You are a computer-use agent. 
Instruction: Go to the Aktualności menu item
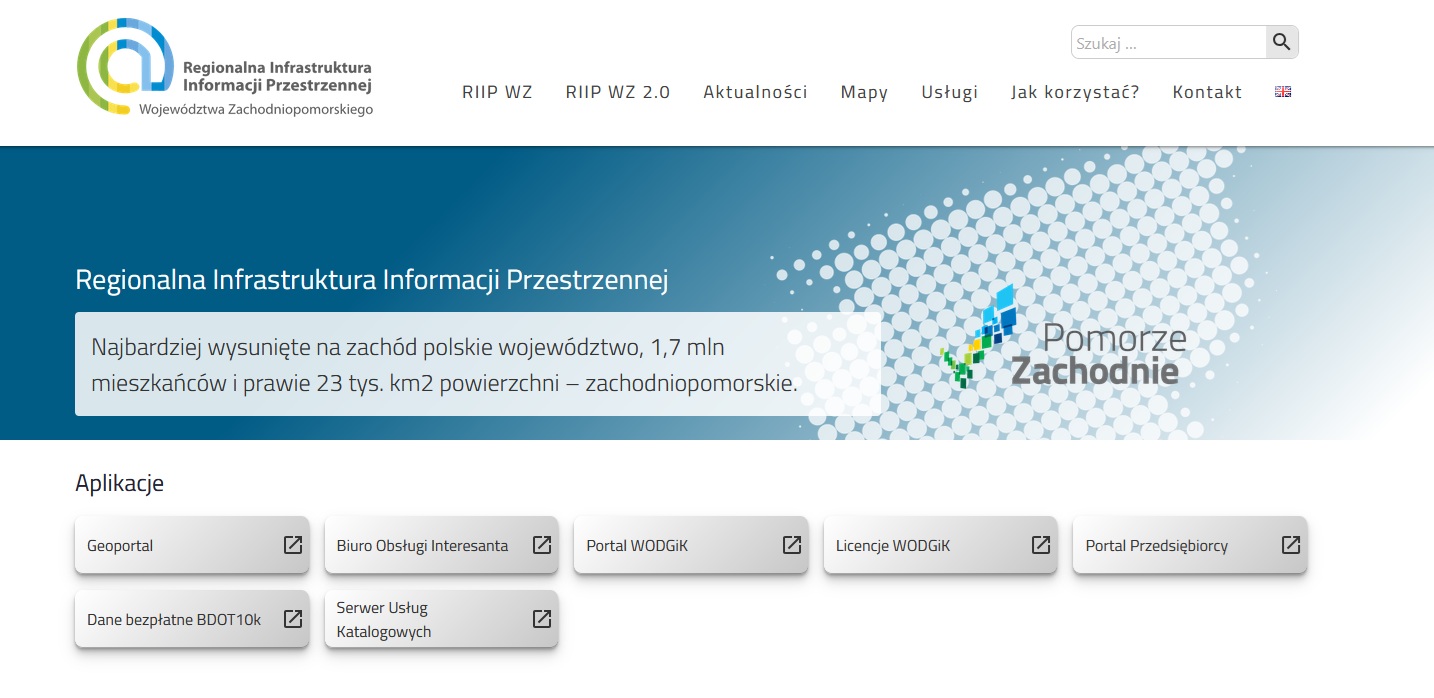tap(755, 92)
